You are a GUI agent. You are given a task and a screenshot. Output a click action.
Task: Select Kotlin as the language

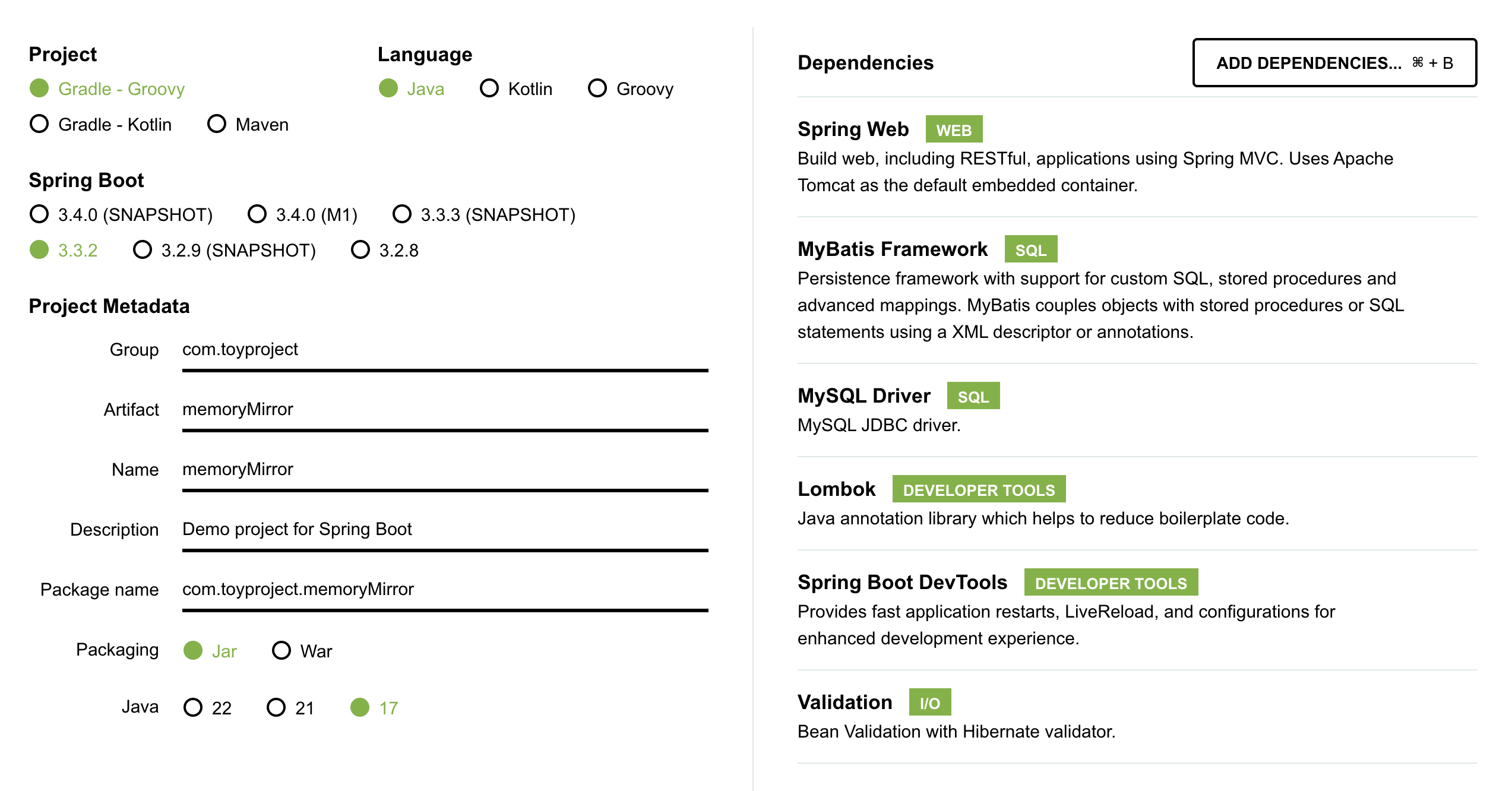pos(489,88)
